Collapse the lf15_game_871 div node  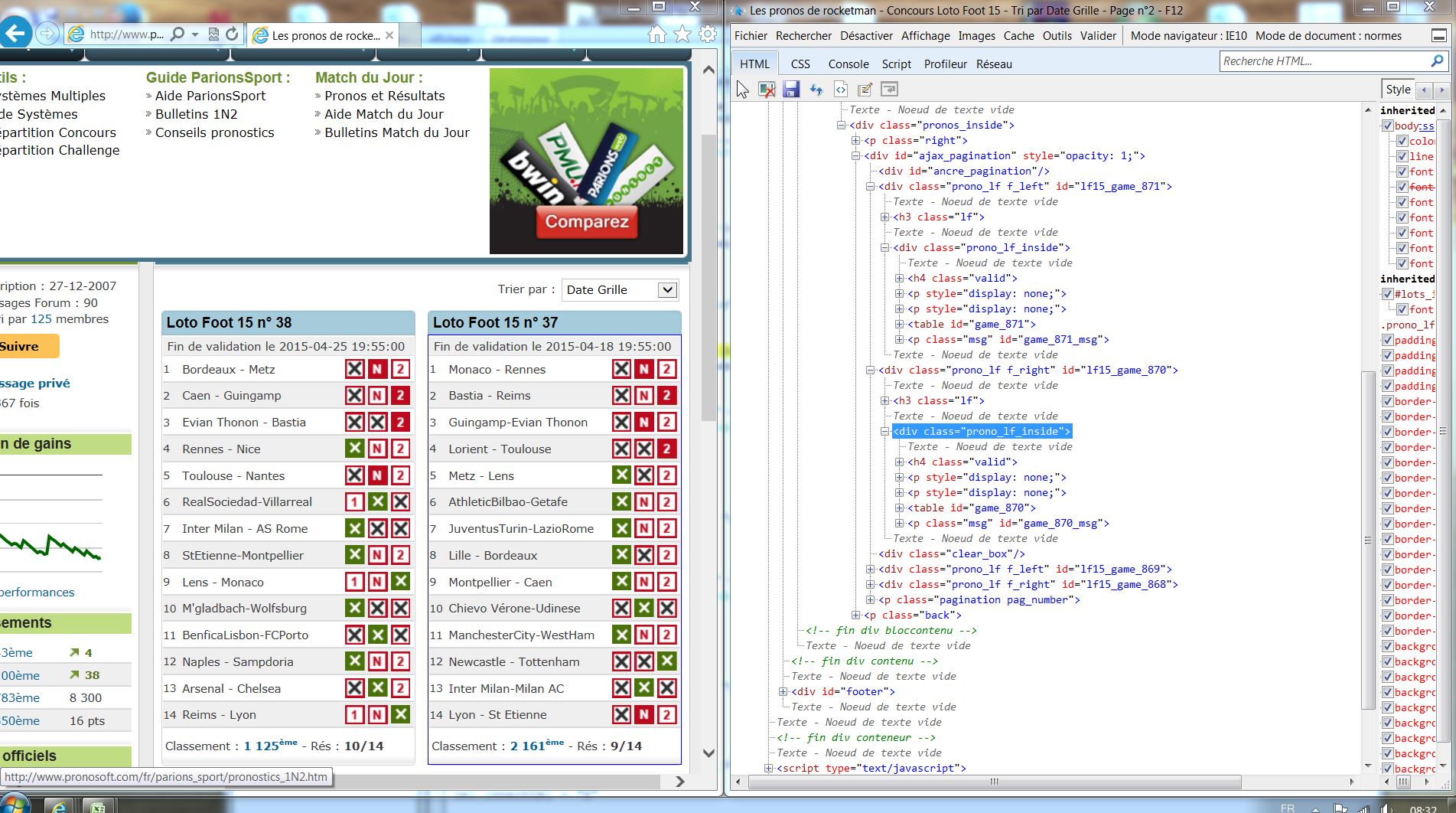(870, 187)
